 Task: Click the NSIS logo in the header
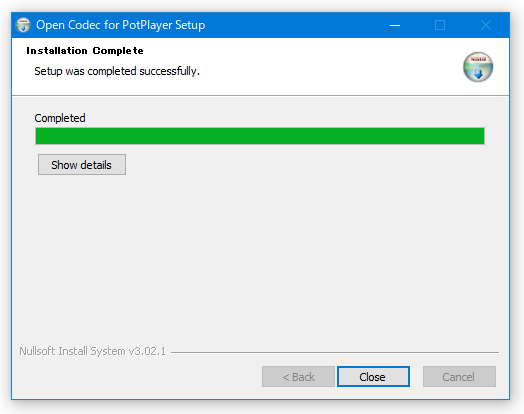tap(478, 67)
